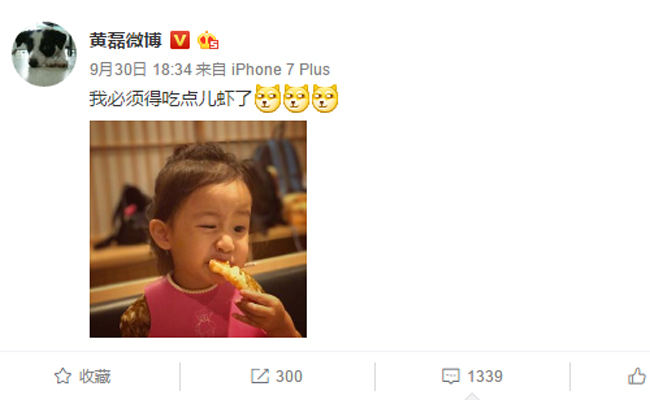Click the first doge emoji

[x=267, y=99]
